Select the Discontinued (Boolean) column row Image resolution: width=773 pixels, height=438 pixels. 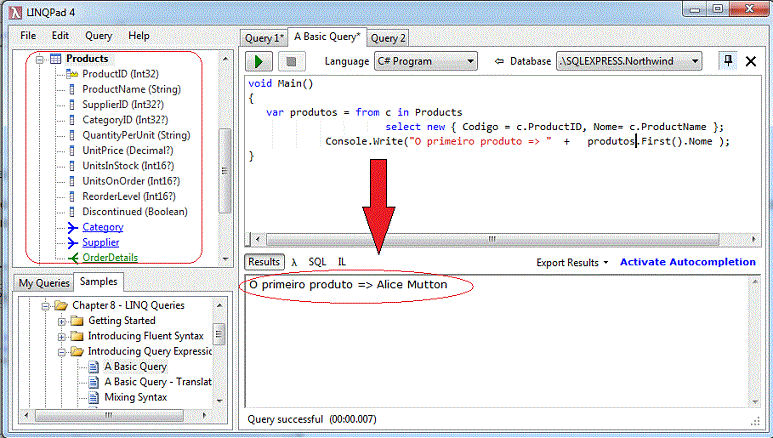pos(135,212)
